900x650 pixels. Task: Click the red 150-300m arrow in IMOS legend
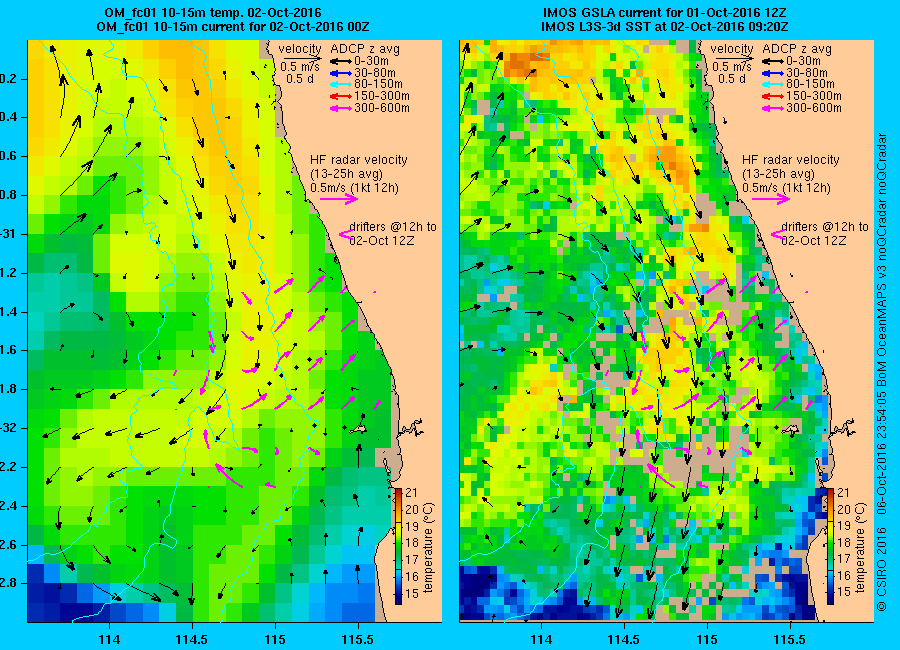773,96
